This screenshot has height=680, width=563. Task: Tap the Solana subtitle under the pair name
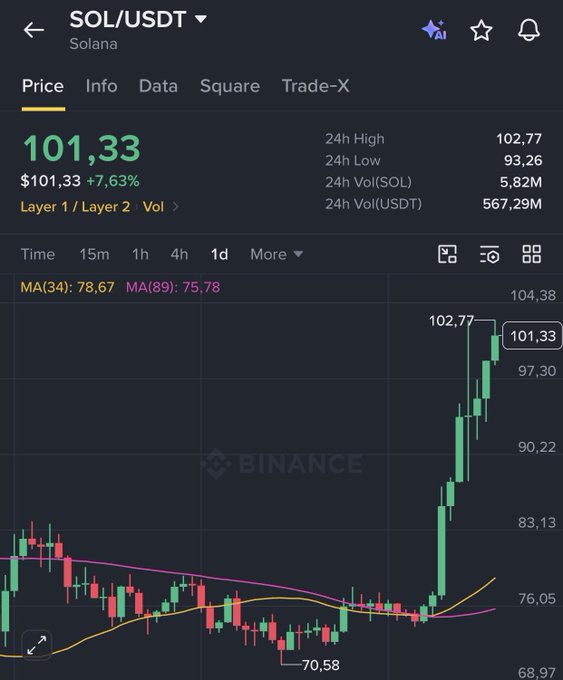coord(93,44)
